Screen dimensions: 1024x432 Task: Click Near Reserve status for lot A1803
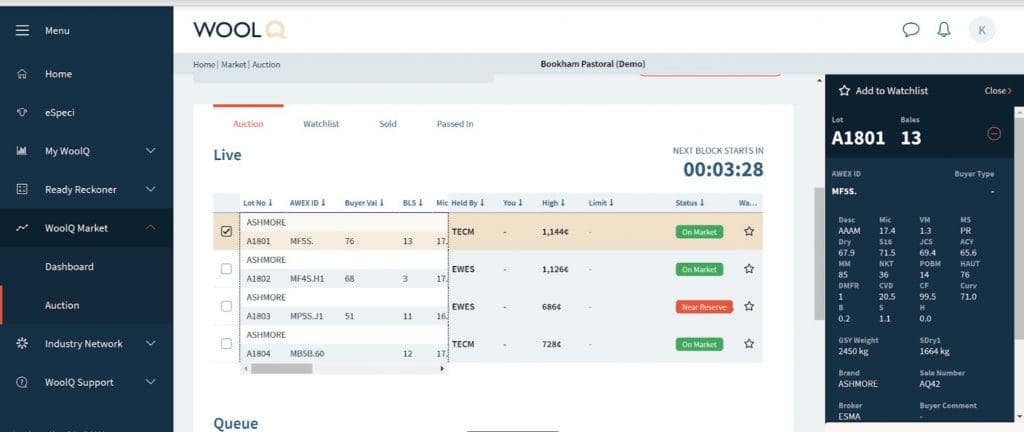point(704,307)
